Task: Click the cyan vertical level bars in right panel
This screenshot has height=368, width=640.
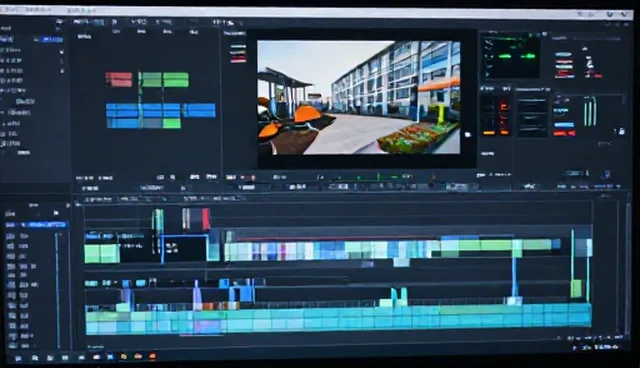Action: tap(589, 111)
